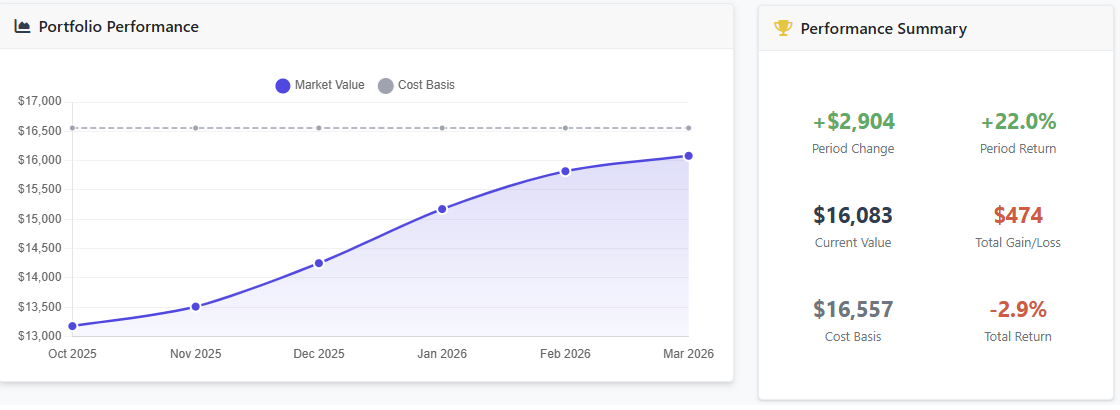Image resolution: width=1120 pixels, height=410 pixels.
Task: Click the $474 Total Gain/Loss figure
Action: pyautogui.click(x=1018, y=215)
